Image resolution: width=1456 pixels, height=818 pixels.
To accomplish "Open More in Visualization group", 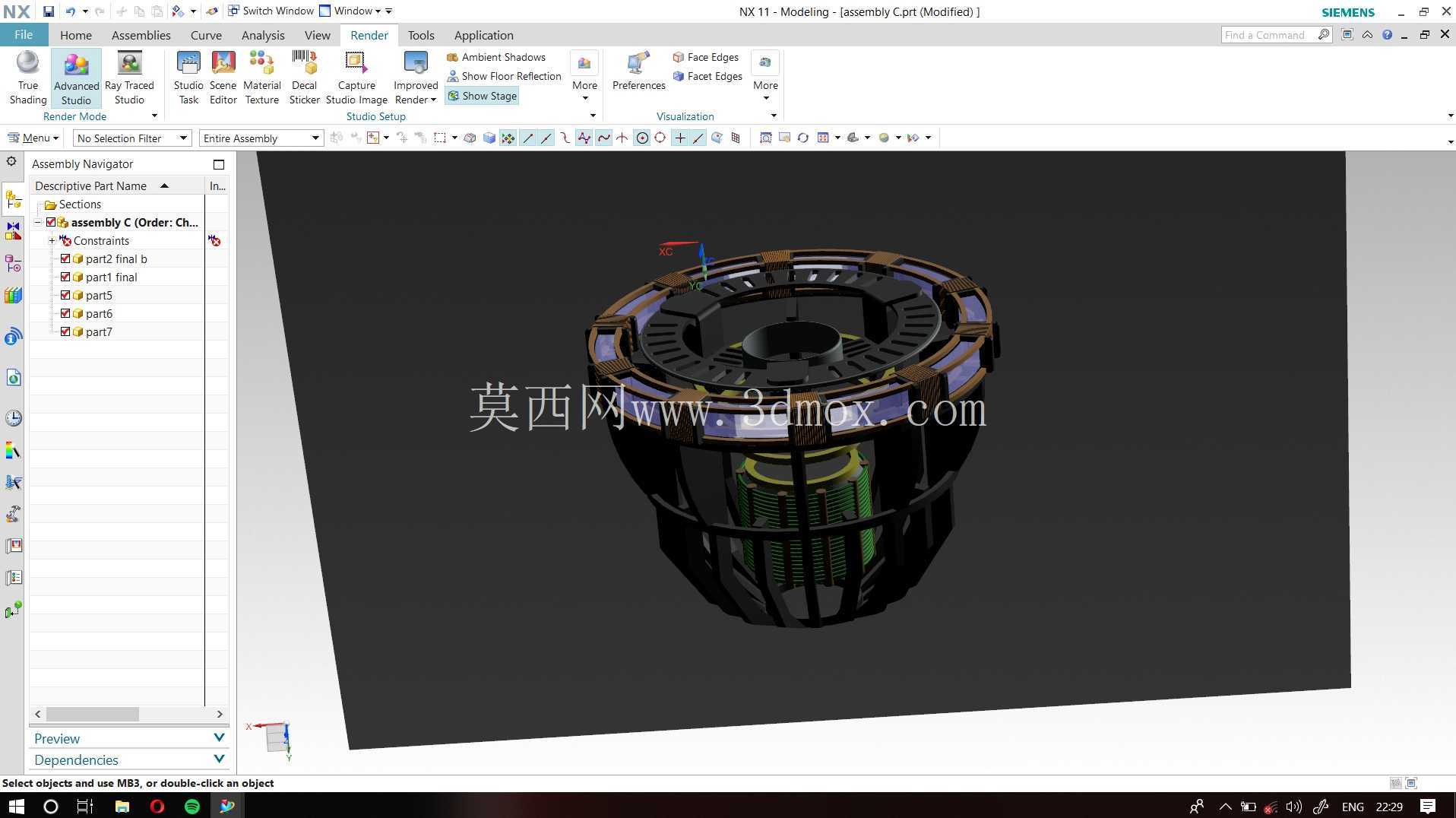I will 765,76.
